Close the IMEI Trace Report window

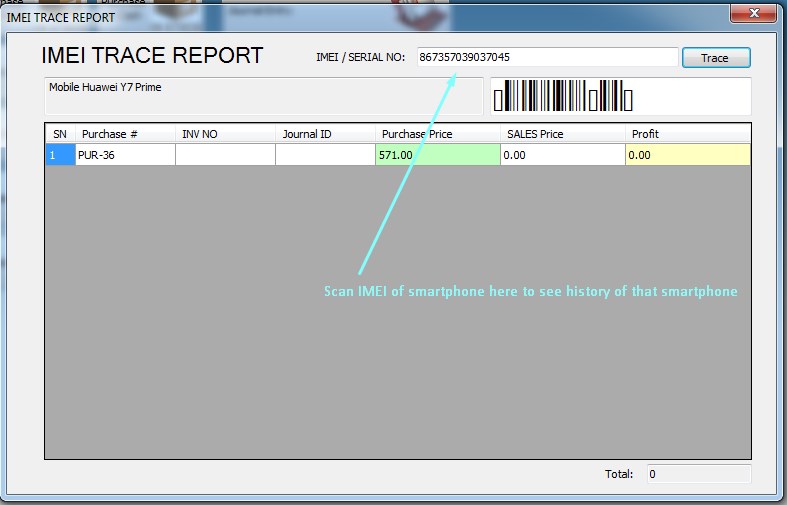click(x=753, y=13)
